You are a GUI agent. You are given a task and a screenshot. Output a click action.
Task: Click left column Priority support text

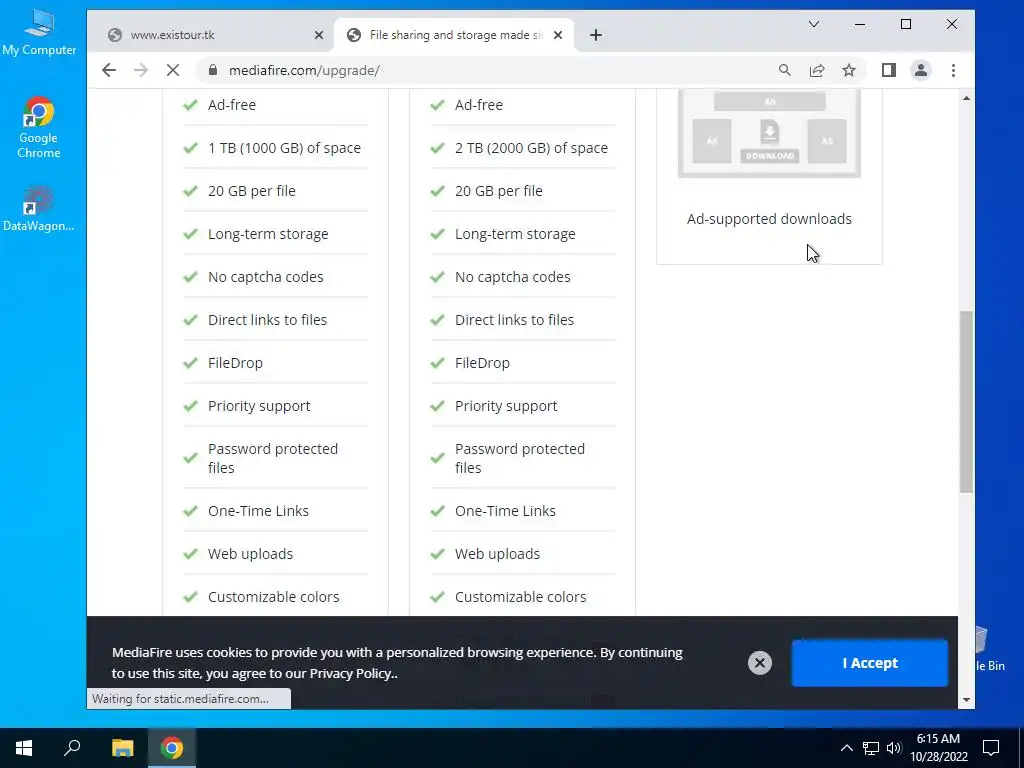259,406
